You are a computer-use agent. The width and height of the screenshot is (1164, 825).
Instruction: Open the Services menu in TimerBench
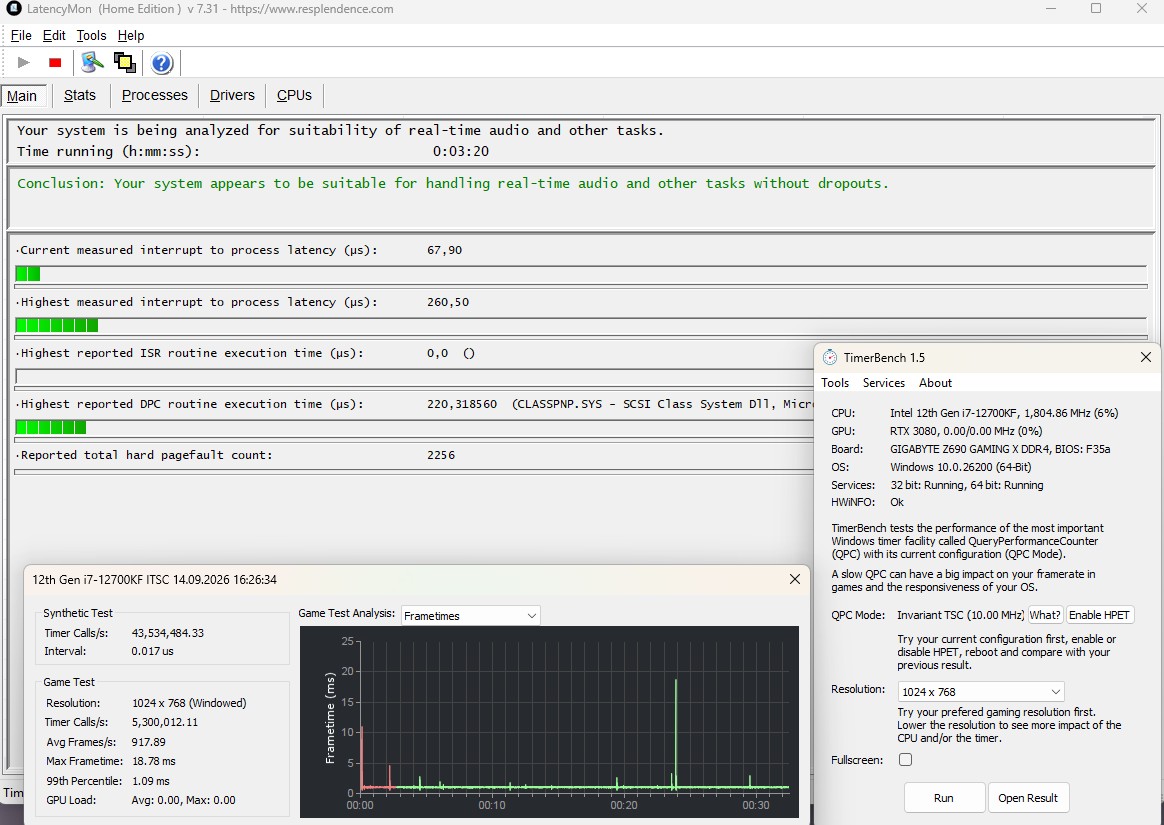883,383
